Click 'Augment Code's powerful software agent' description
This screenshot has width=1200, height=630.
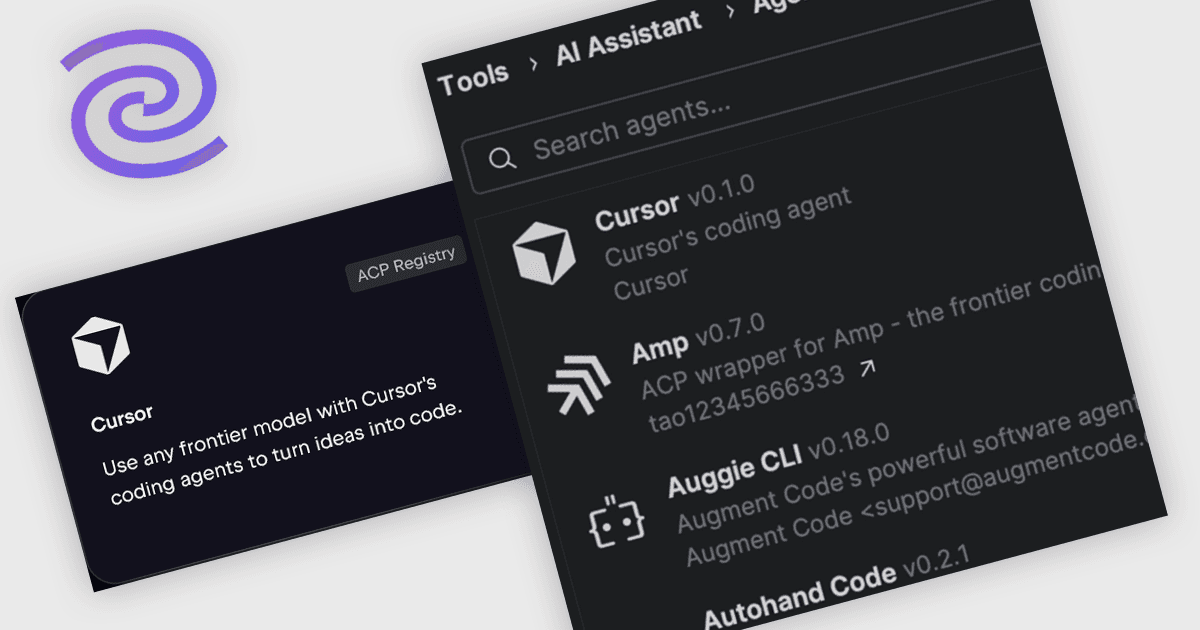905,464
